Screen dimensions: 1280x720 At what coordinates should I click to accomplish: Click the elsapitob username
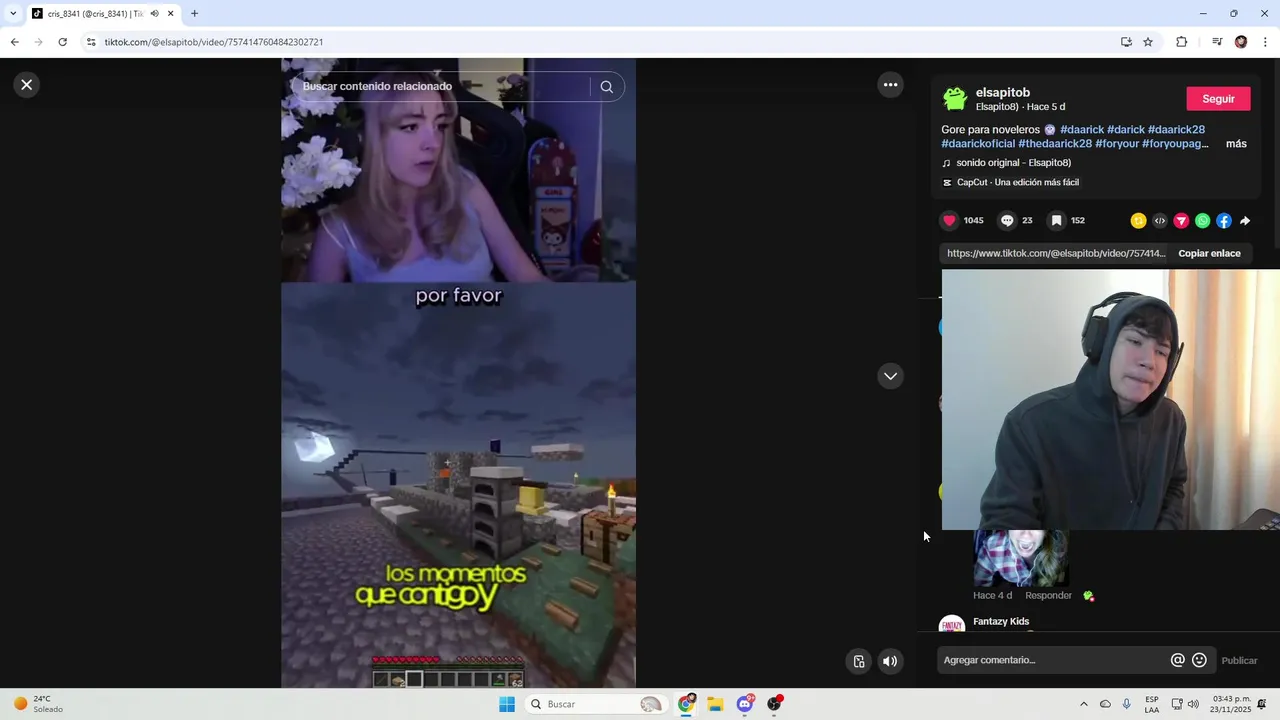[1003, 93]
